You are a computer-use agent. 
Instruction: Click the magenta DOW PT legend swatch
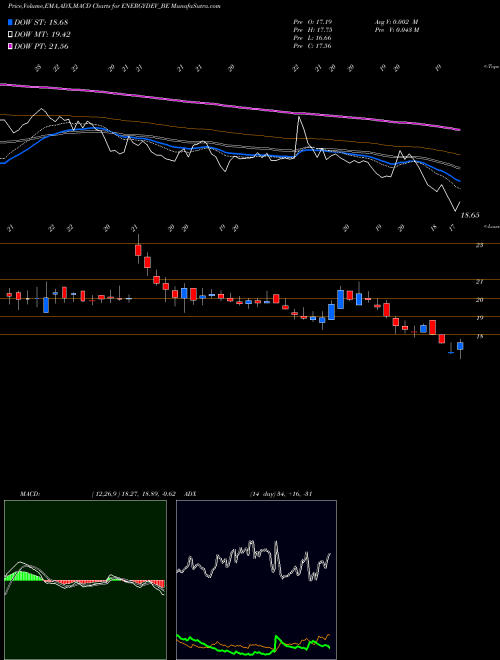pos(11,47)
